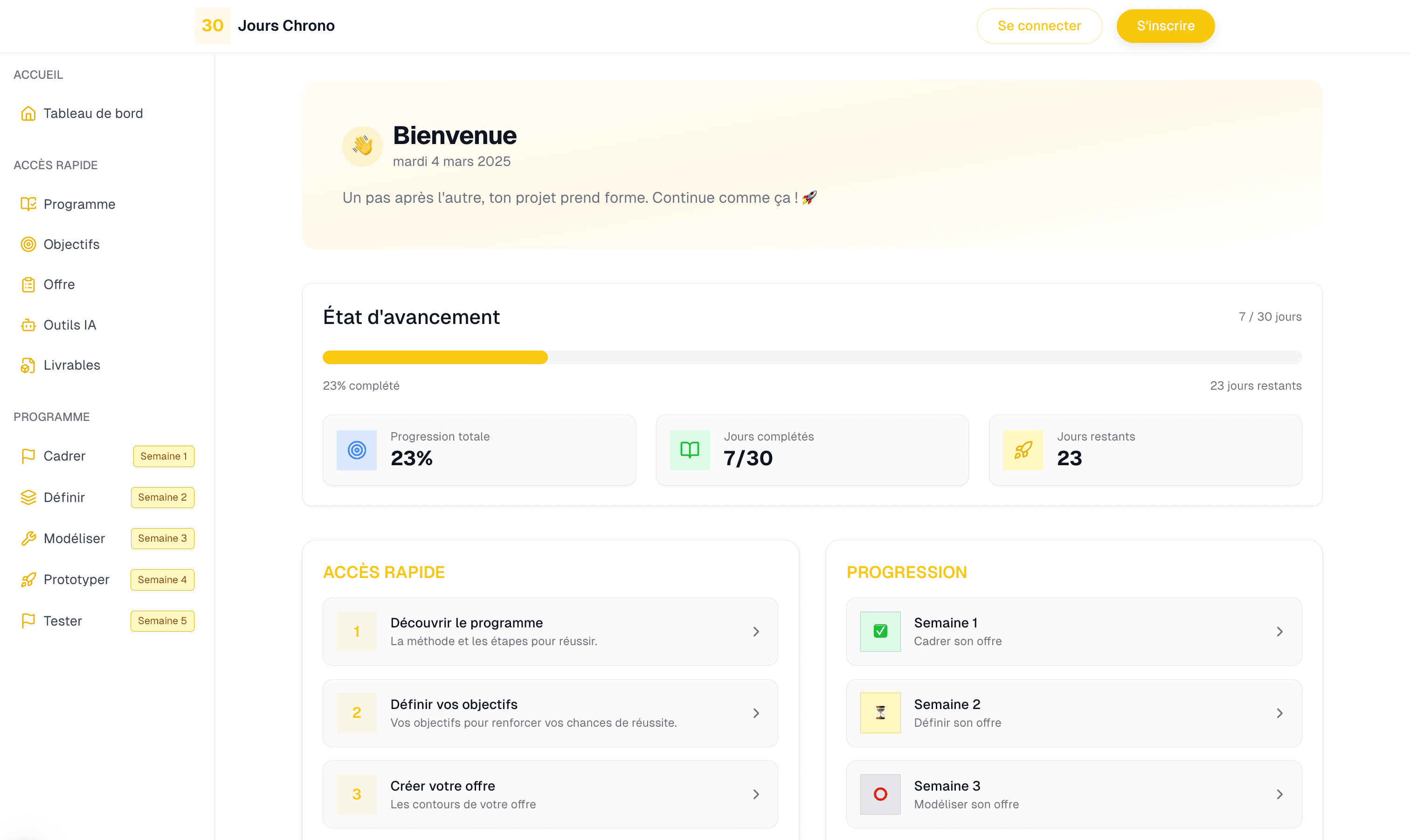Select the Prototyper rocket icon

pyautogui.click(x=28, y=579)
